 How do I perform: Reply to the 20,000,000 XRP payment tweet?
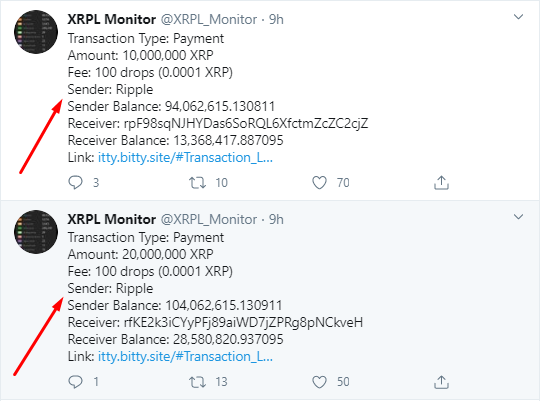click(75, 382)
